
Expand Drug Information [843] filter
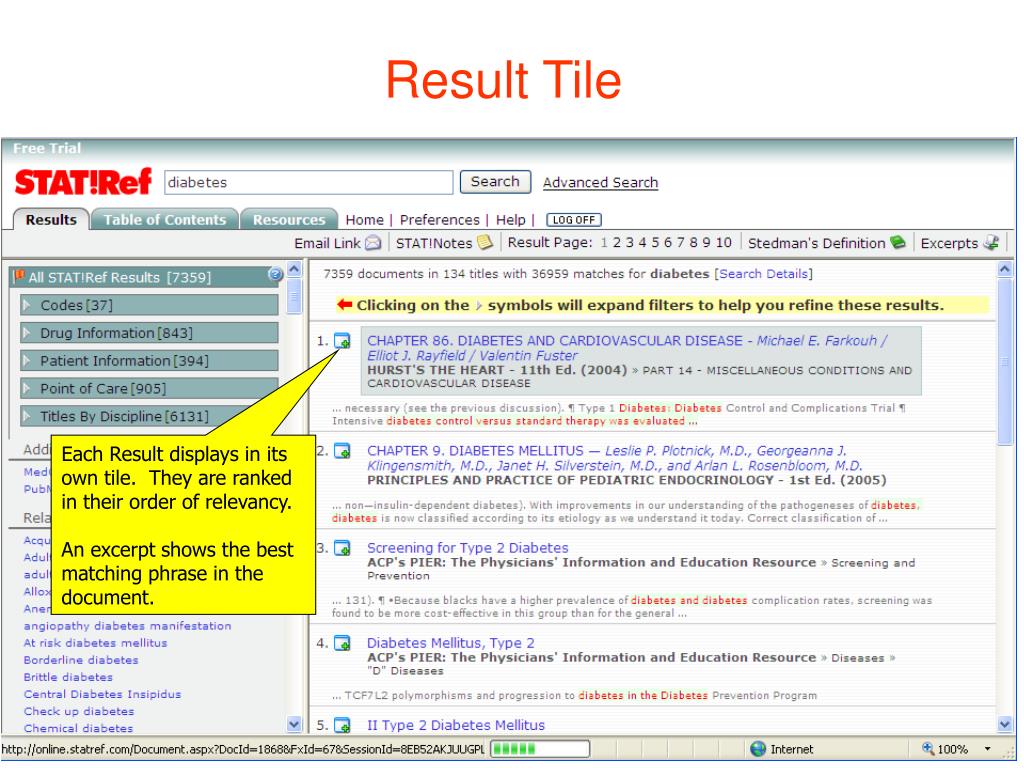point(27,333)
